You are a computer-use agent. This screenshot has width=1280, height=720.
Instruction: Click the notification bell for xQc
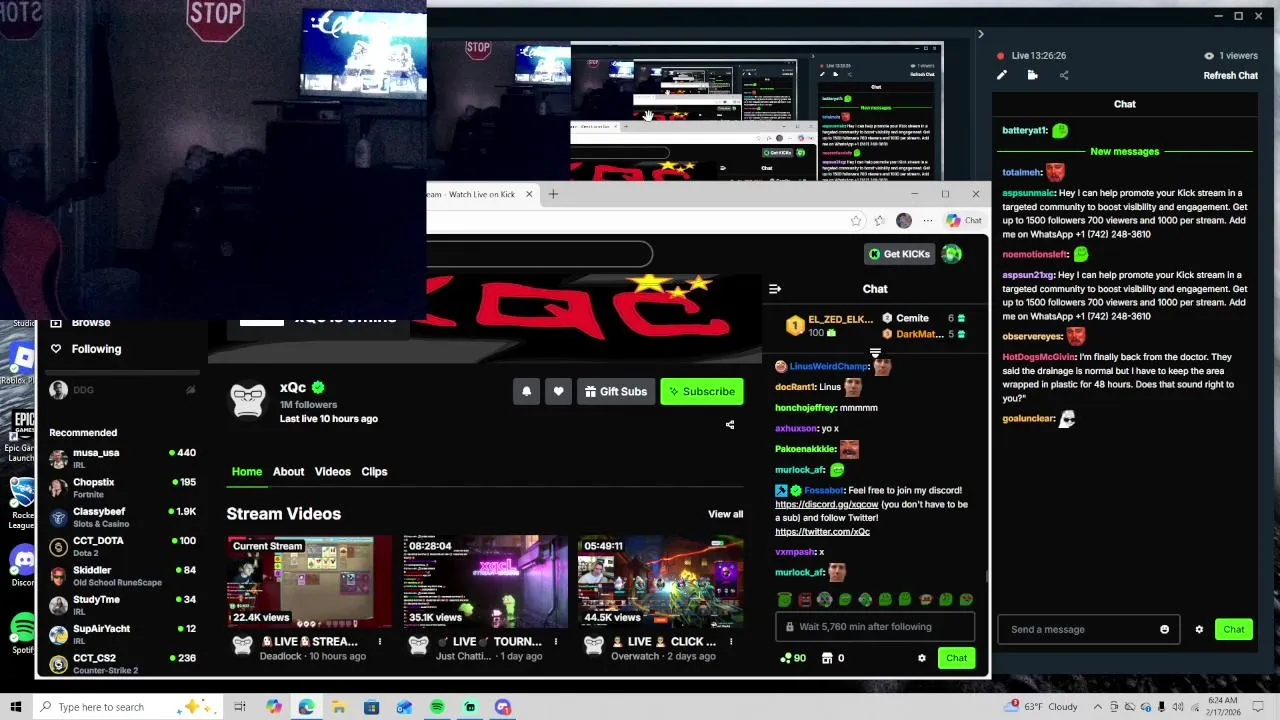pyautogui.click(x=526, y=392)
